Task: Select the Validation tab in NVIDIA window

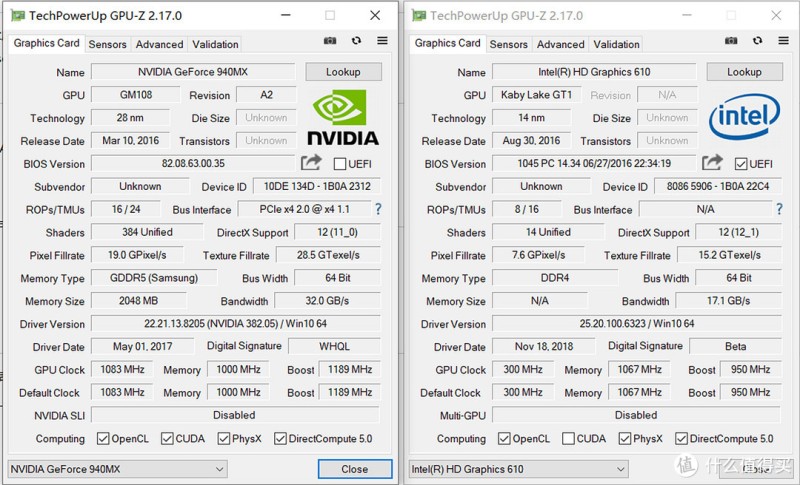Action: click(215, 44)
